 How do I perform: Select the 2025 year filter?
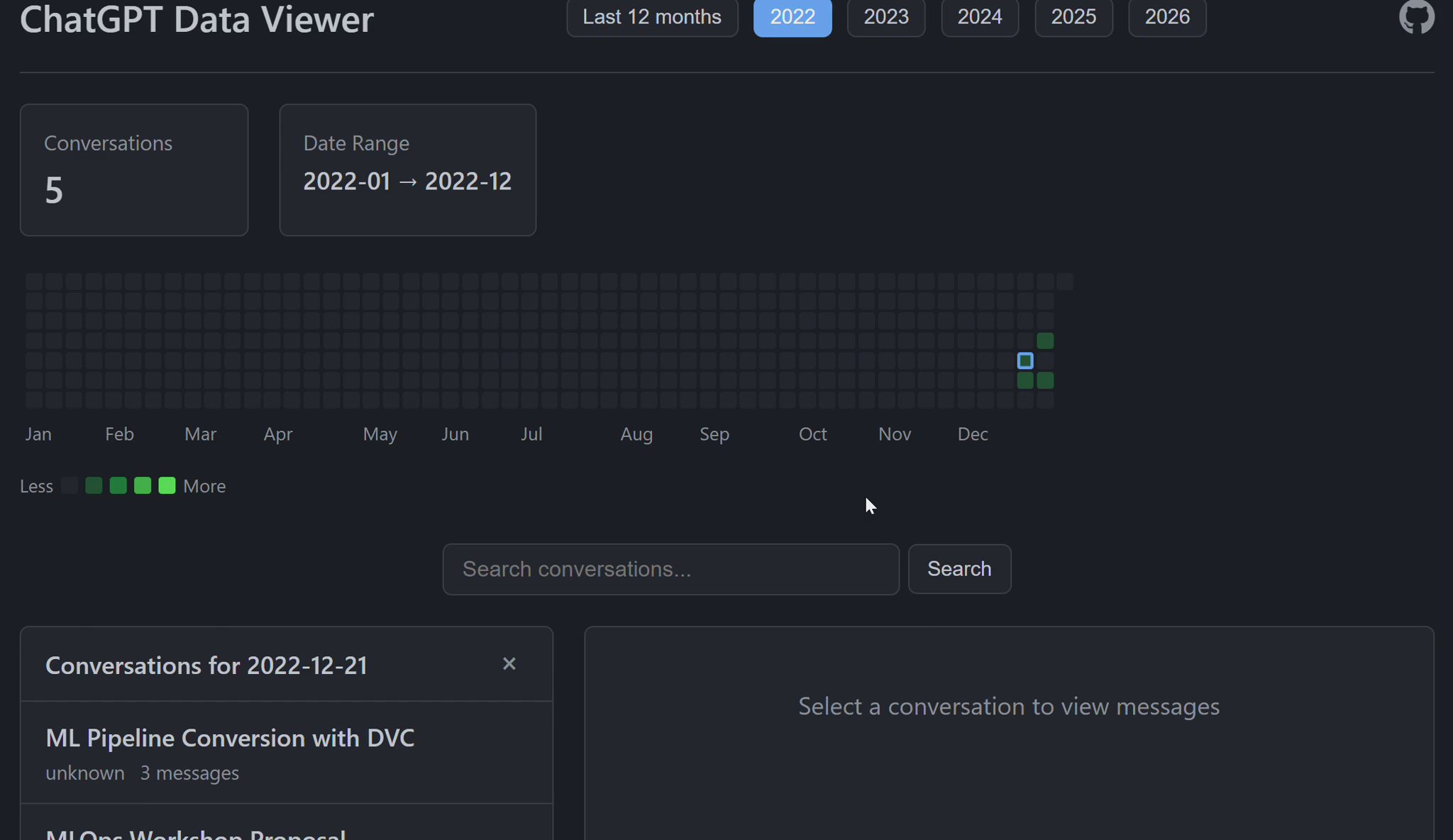pyautogui.click(x=1073, y=17)
